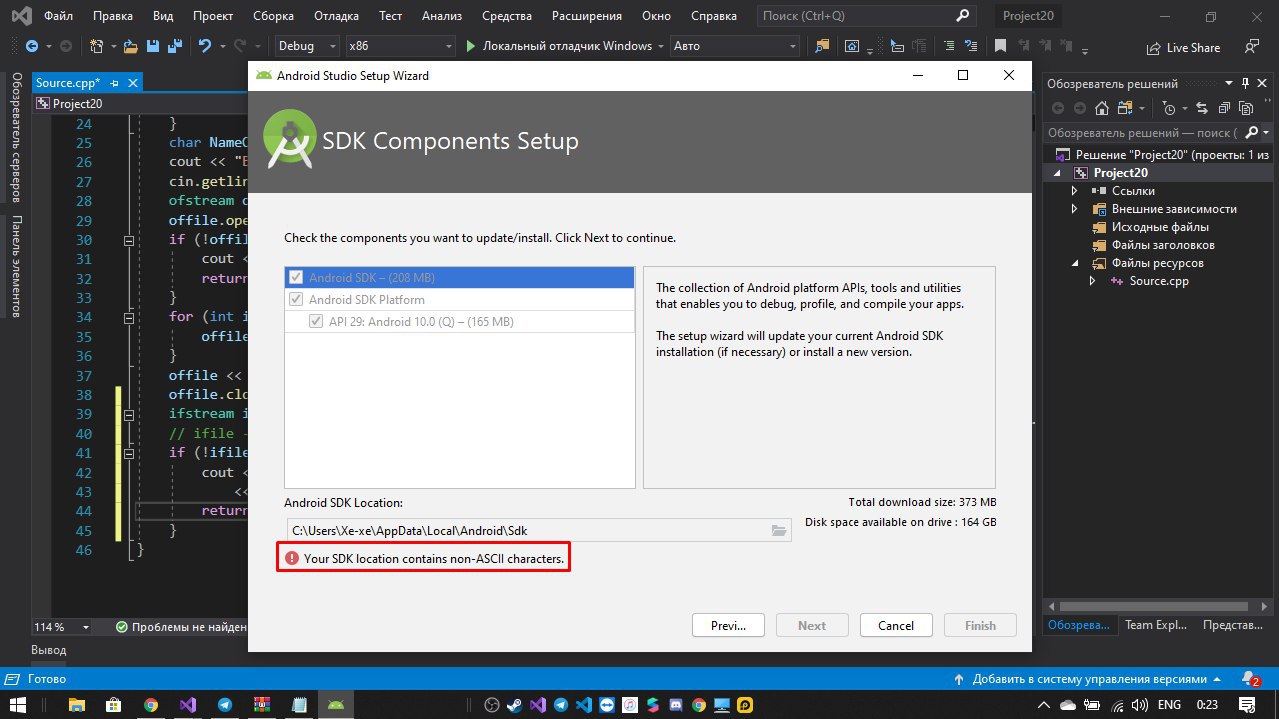Open the Авто dropdown in the toolbar
Screen dimensions: 1279x719
(x=733, y=46)
